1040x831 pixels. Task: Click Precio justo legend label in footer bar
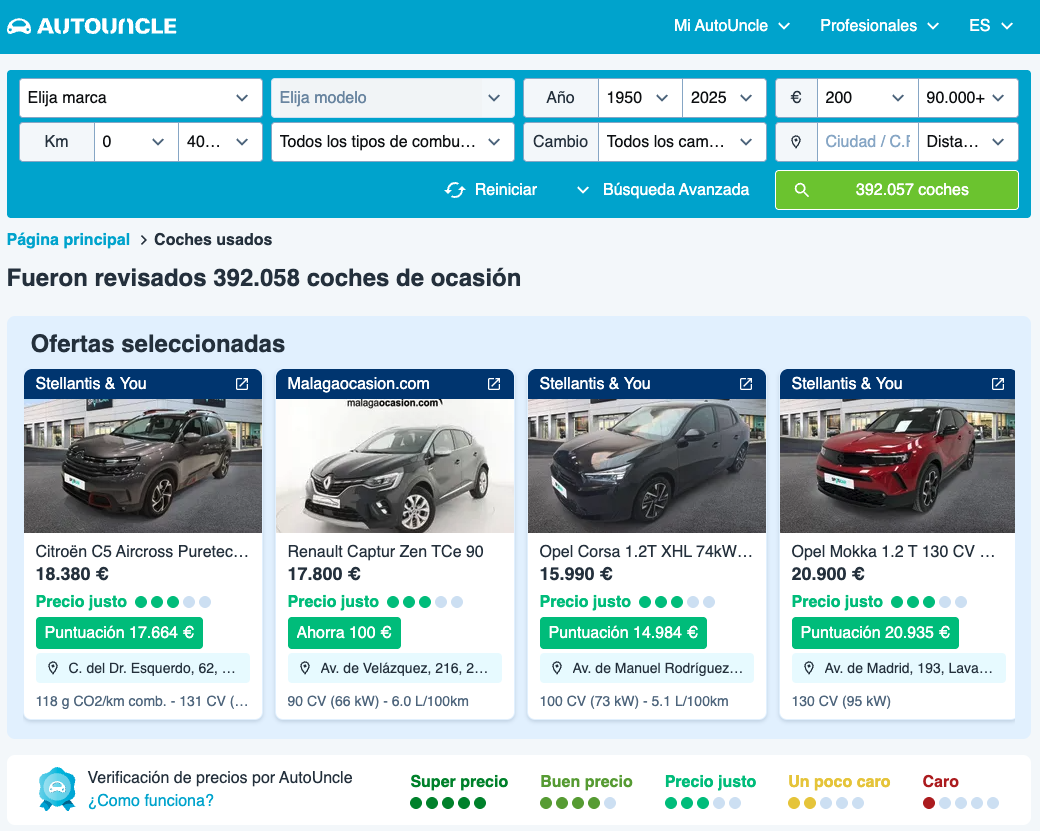(710, 782)
